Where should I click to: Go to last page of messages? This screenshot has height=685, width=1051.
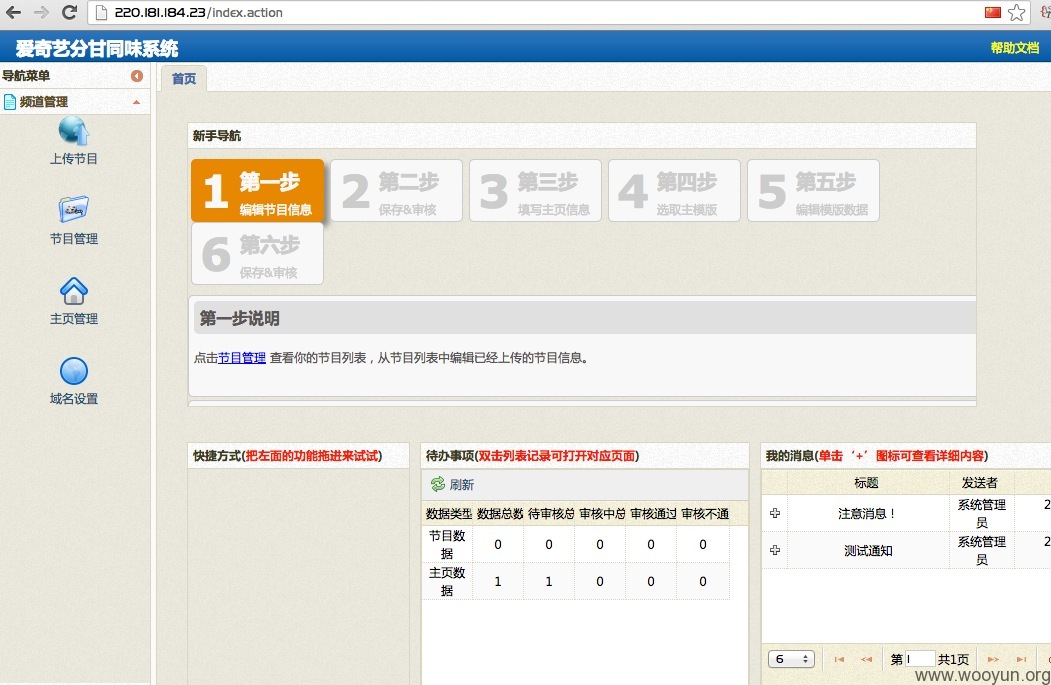point(1022,660)
